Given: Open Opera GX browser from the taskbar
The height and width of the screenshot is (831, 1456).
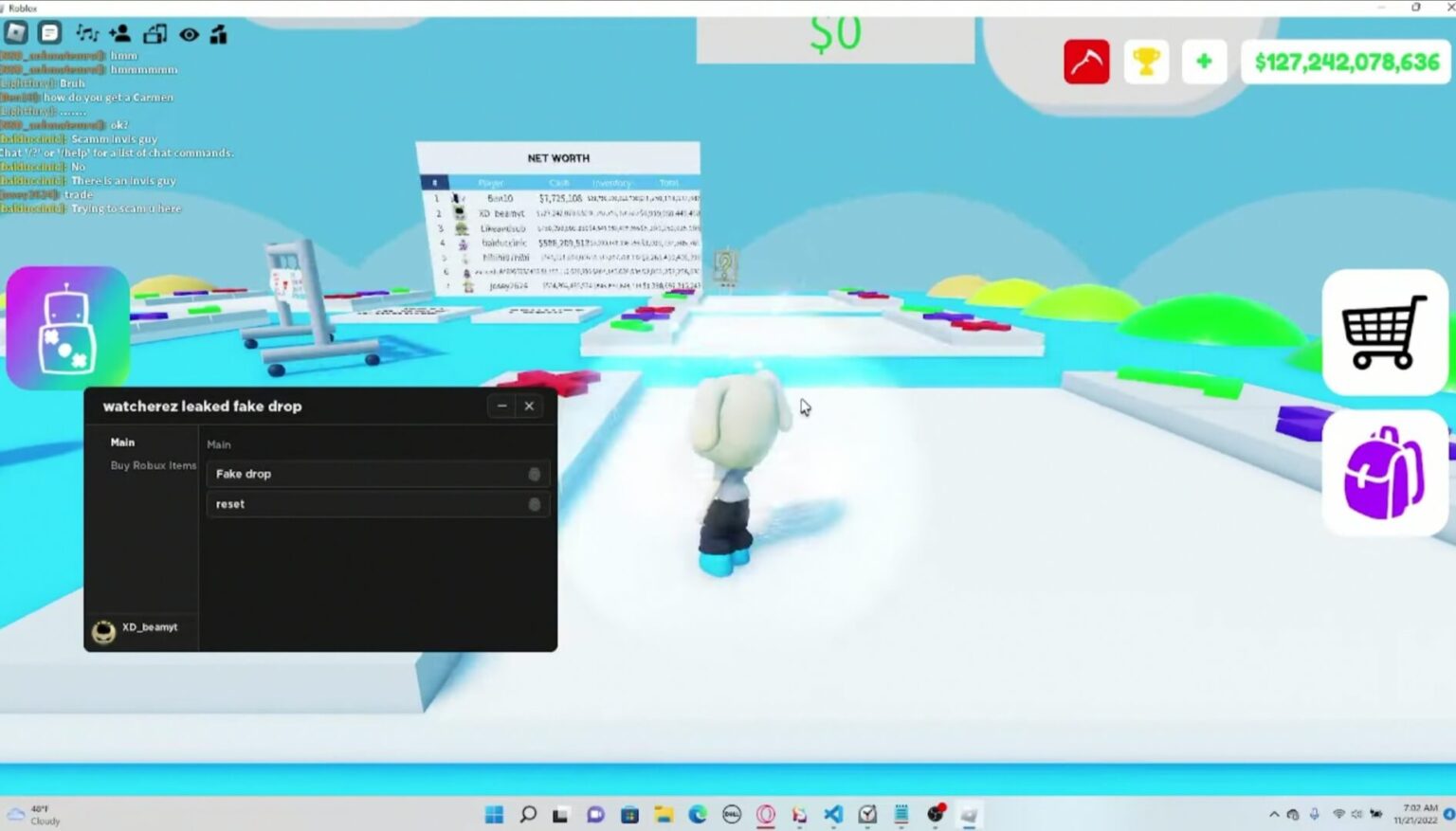Looking at the screenshot, I should (766, 814).
